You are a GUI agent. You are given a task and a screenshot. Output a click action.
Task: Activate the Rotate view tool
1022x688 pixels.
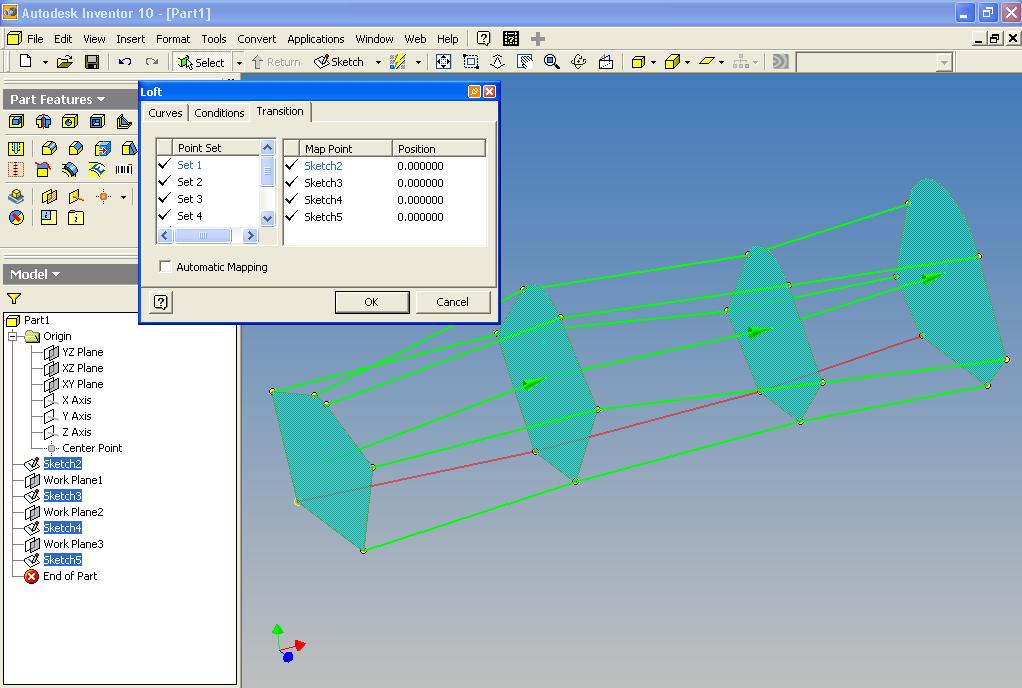[x=578, y=62]
